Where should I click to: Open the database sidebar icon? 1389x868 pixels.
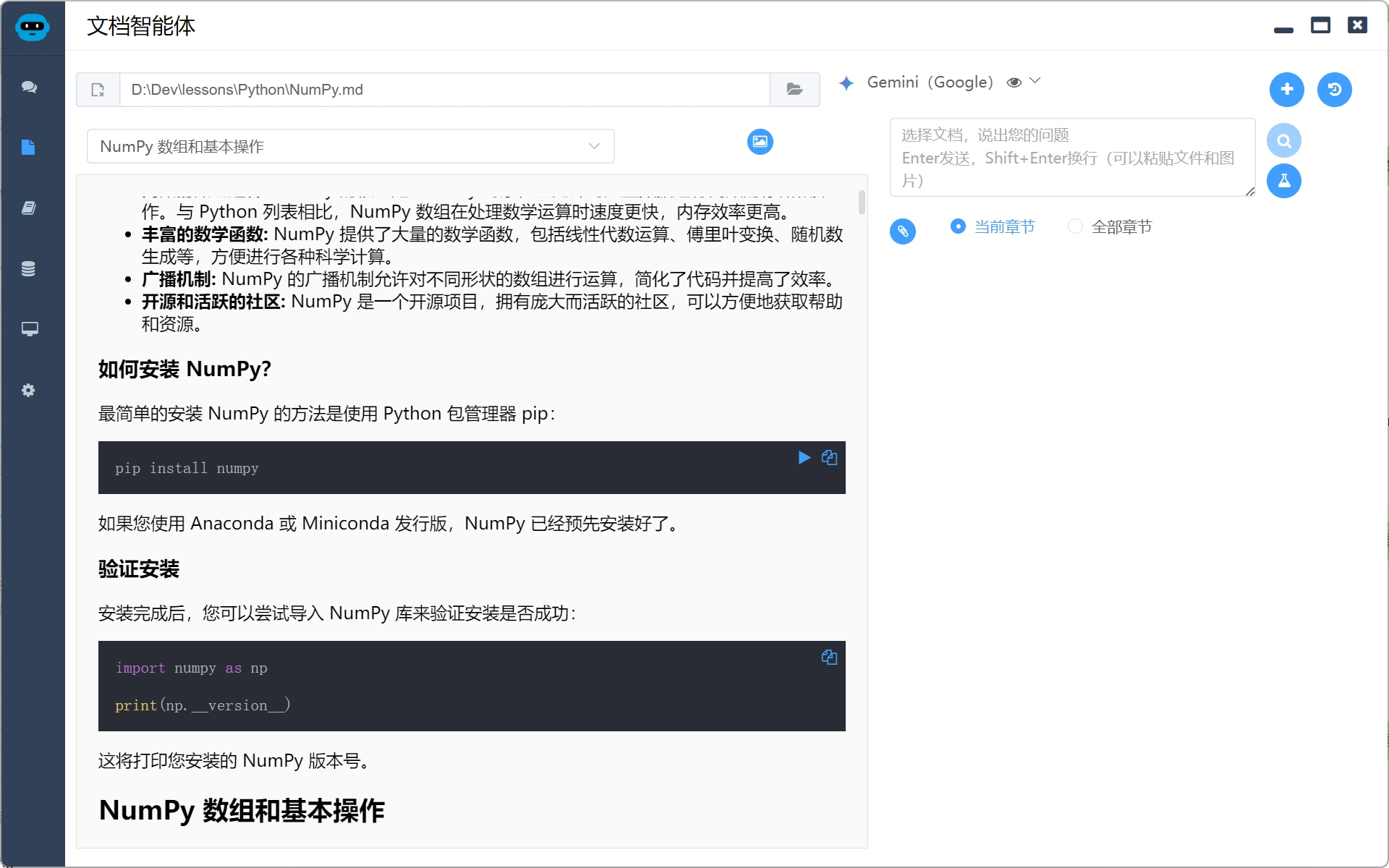click(x=28, y=269)
